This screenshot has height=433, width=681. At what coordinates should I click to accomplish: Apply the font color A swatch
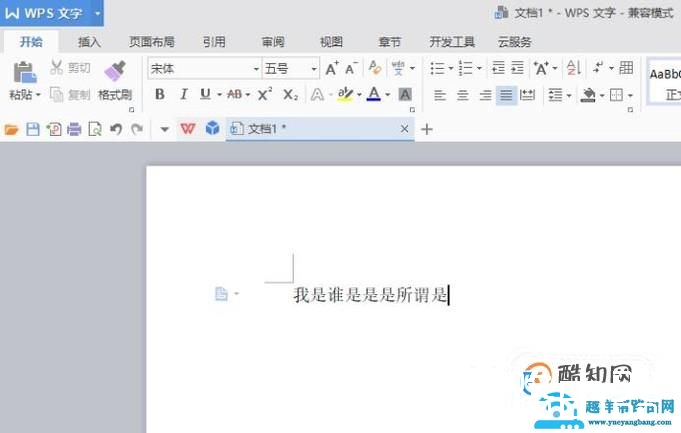(x=374, y=94)
